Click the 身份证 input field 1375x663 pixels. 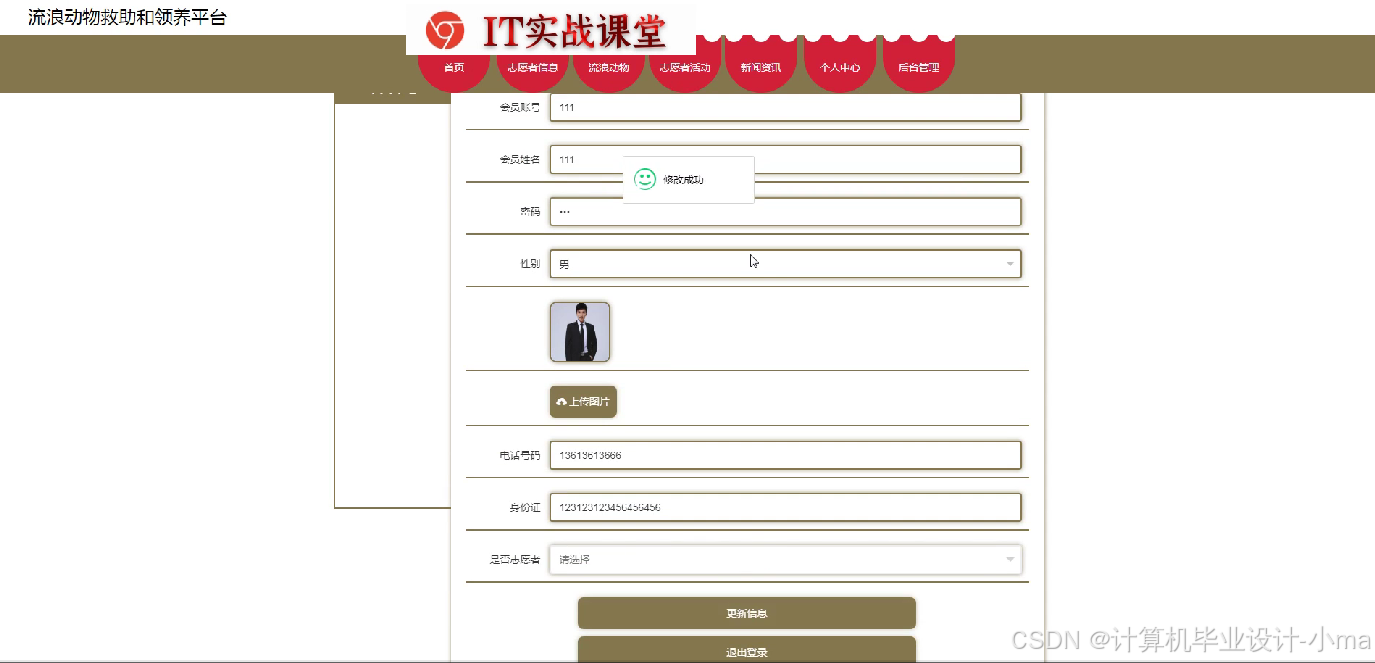coord(785,507)
